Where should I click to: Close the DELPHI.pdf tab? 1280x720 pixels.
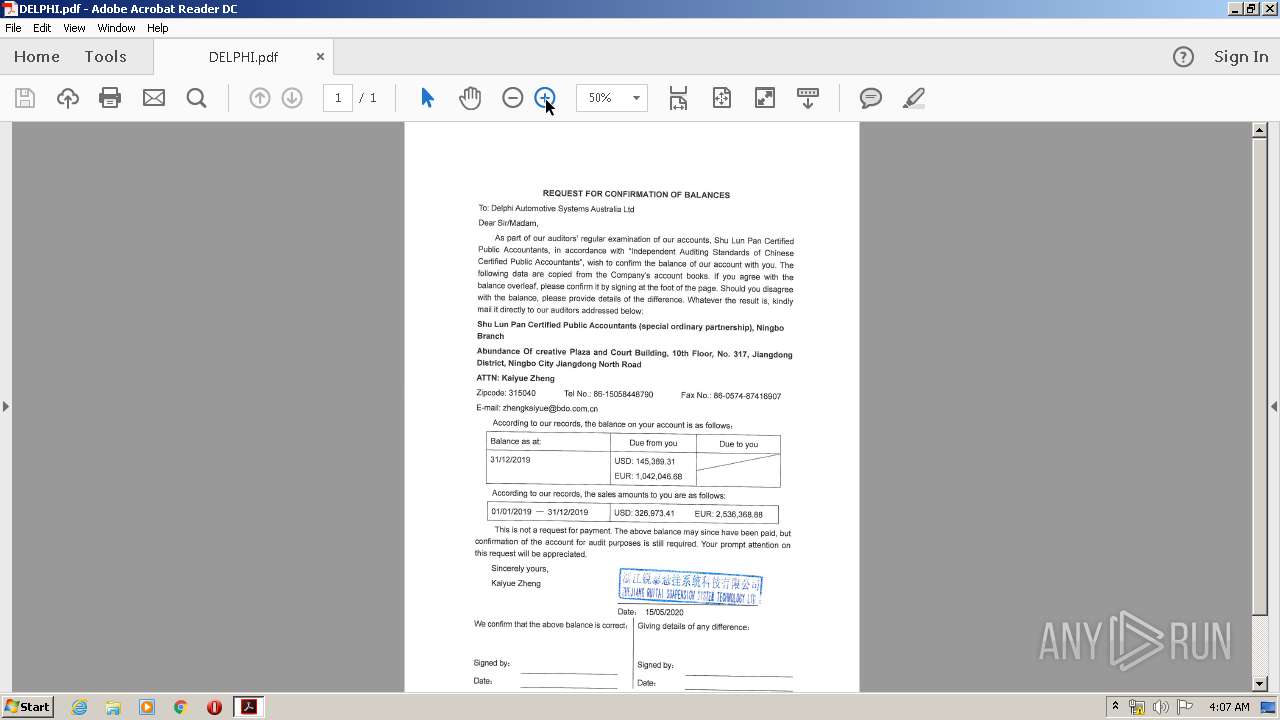tap(320, 57)
